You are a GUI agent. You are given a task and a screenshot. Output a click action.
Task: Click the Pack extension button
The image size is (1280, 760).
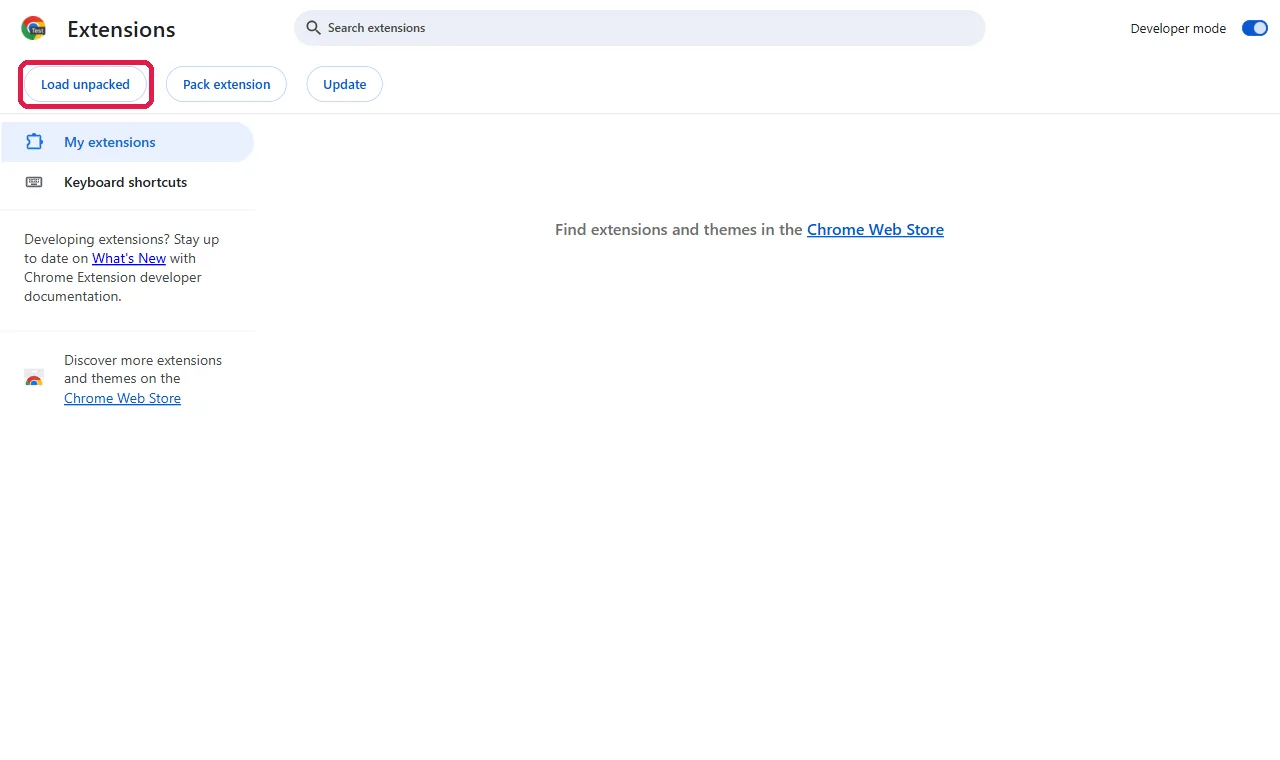[x=226, y=84]
